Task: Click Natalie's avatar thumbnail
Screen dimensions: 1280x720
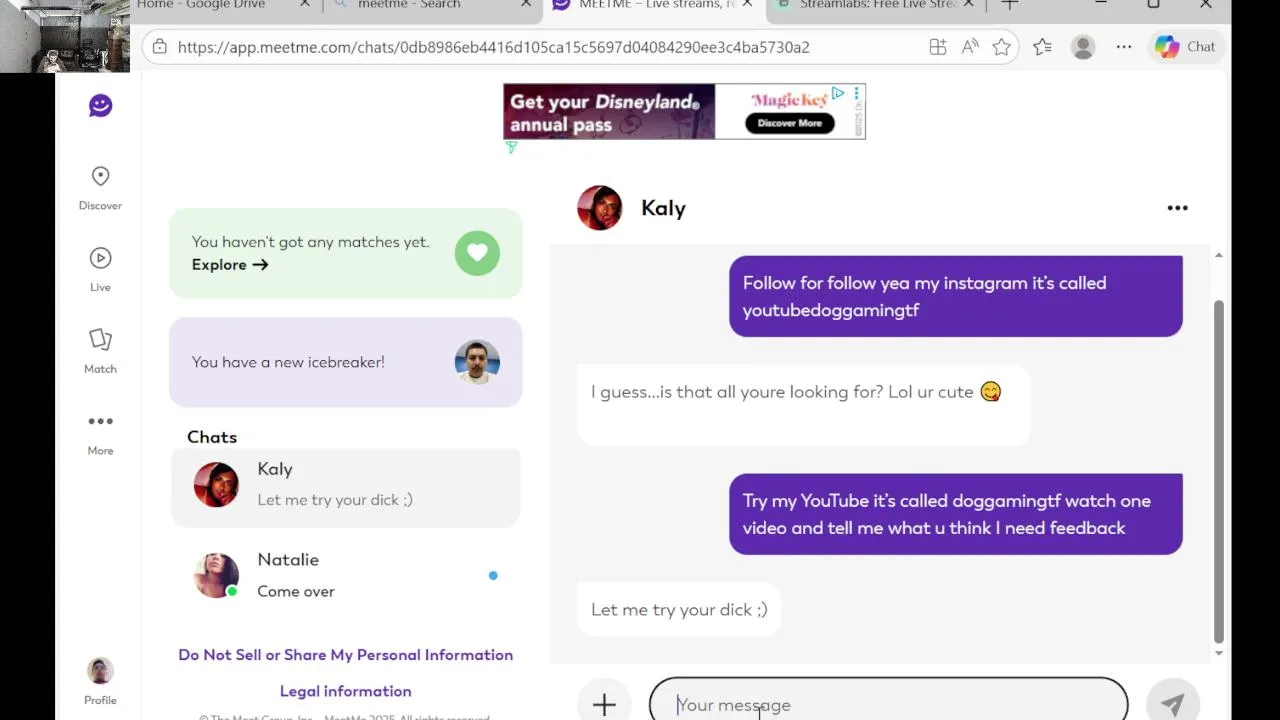Action: [216, 575]
